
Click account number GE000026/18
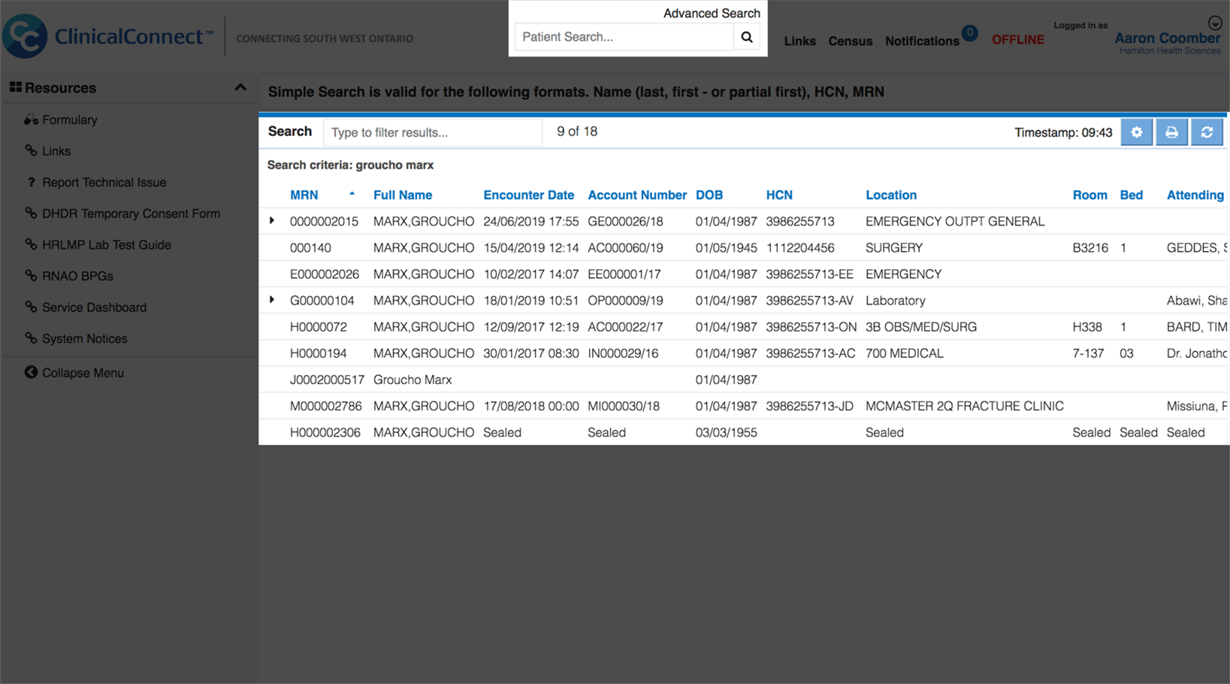625,221
